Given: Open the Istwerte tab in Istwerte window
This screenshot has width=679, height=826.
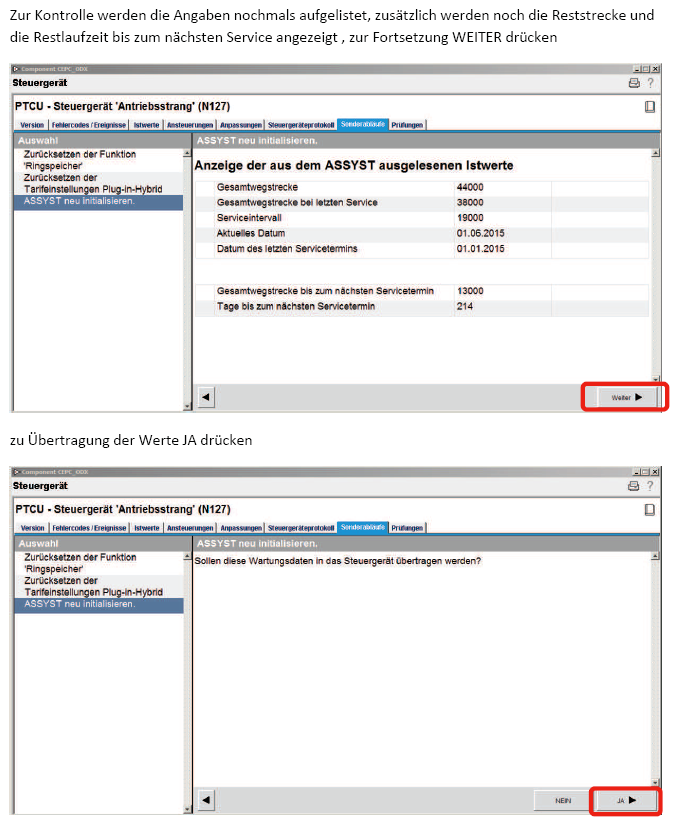Looking at the screenshot, I should coord(146,125).
